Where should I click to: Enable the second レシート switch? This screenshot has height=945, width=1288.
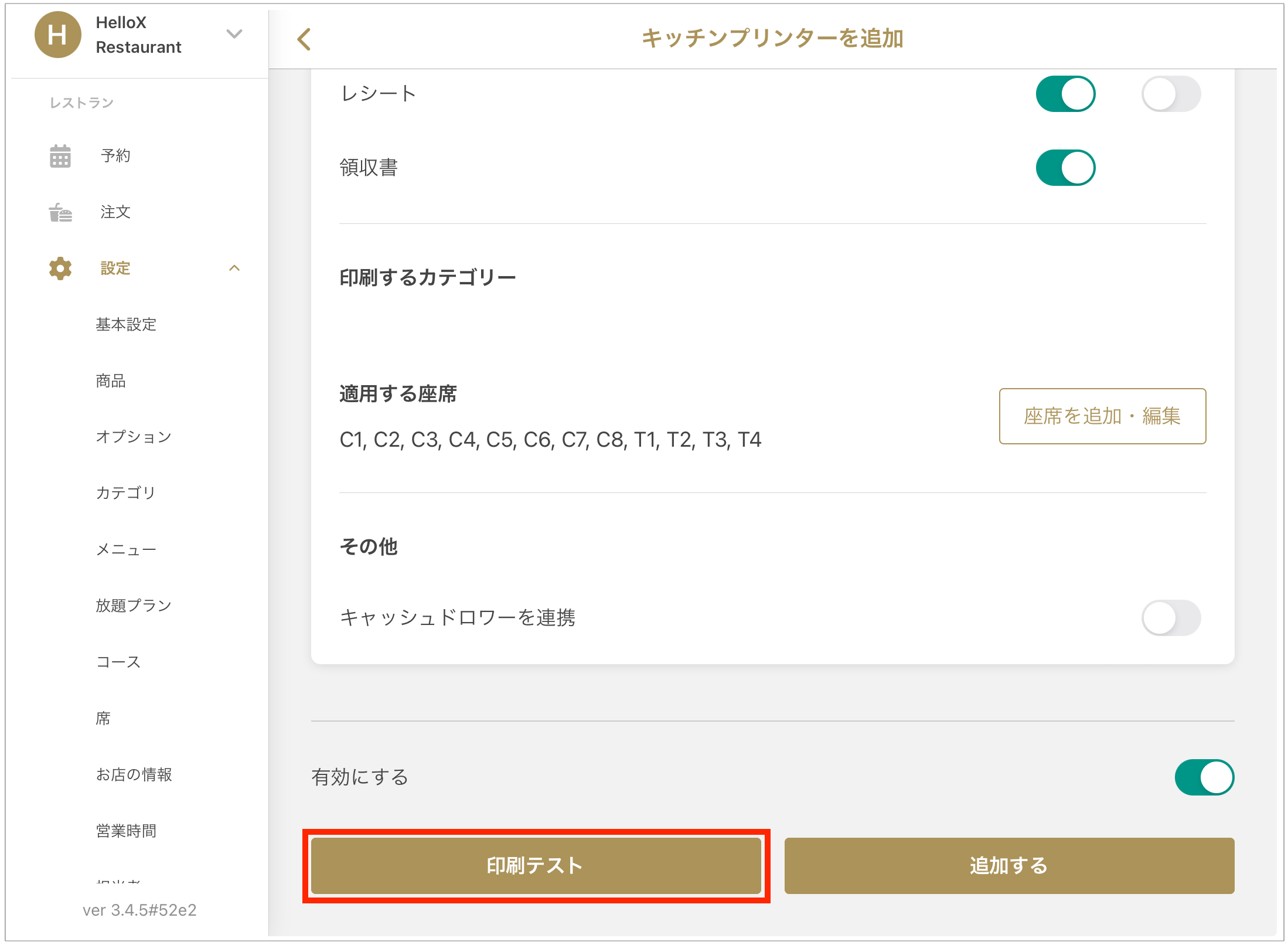click(1170, 94)
